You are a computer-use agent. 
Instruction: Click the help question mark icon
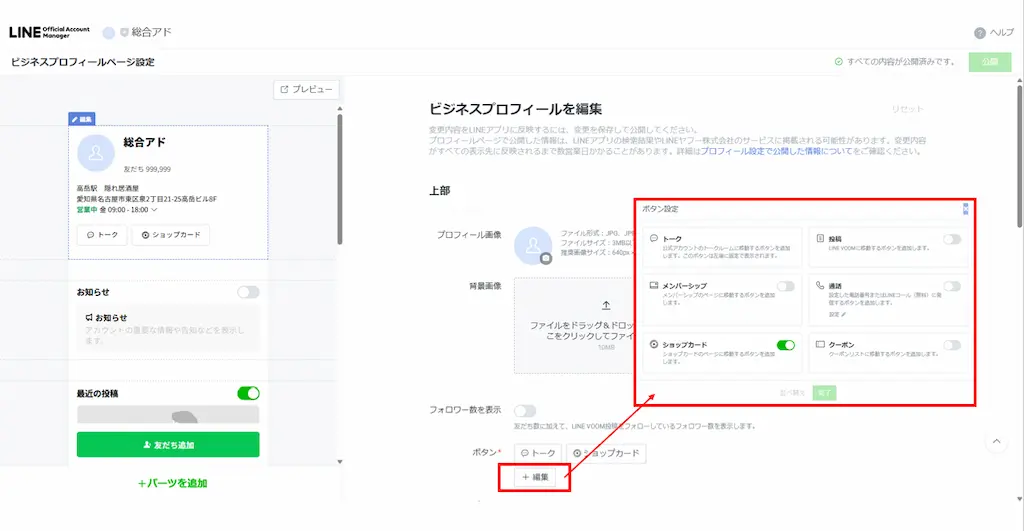tap(980, 33)
